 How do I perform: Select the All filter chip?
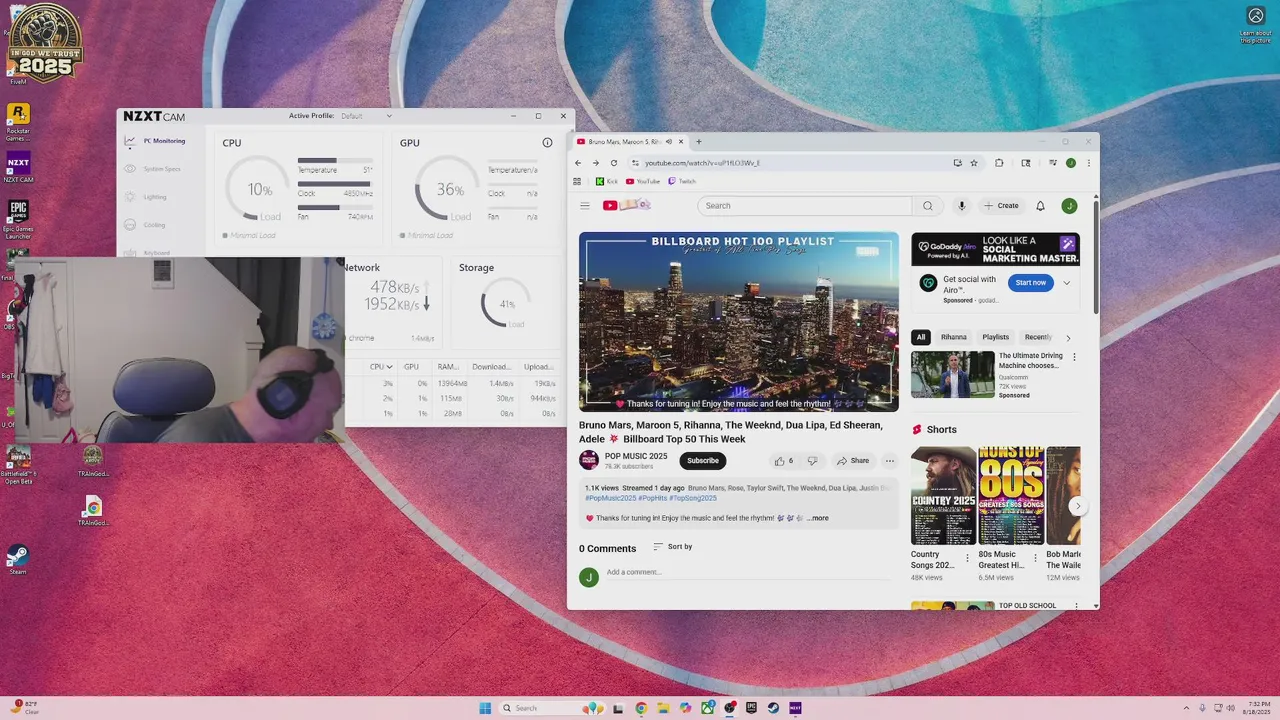click(921, 337)
